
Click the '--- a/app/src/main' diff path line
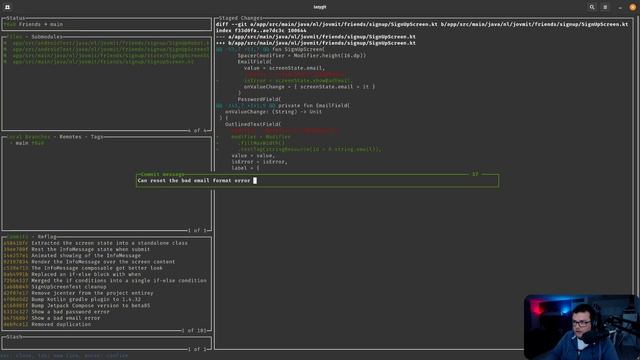316,37
